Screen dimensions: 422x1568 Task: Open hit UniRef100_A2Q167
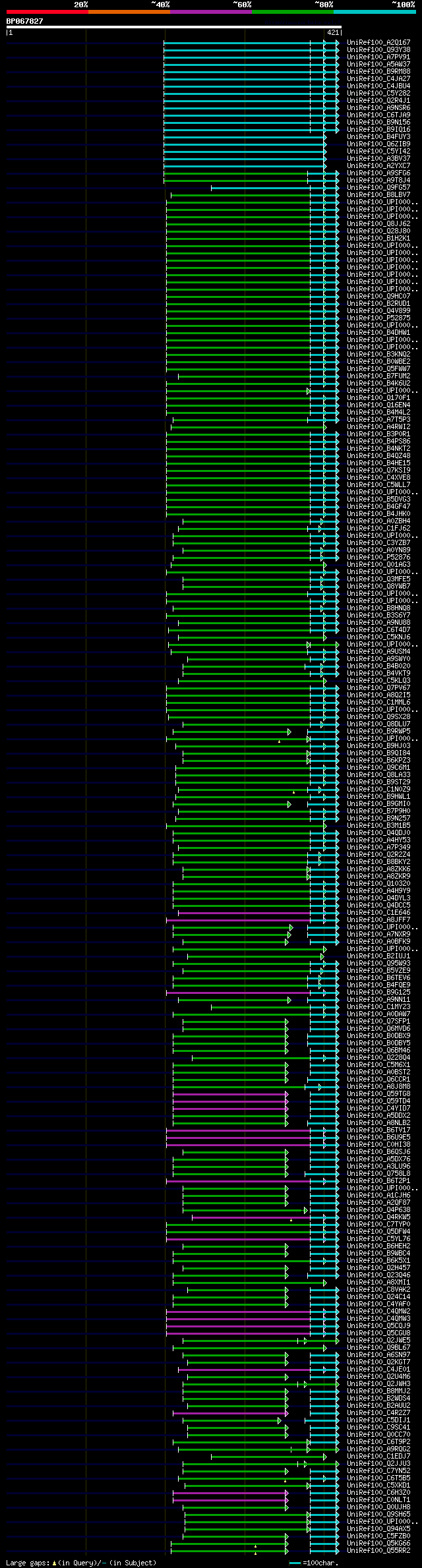tap(378, 43)
